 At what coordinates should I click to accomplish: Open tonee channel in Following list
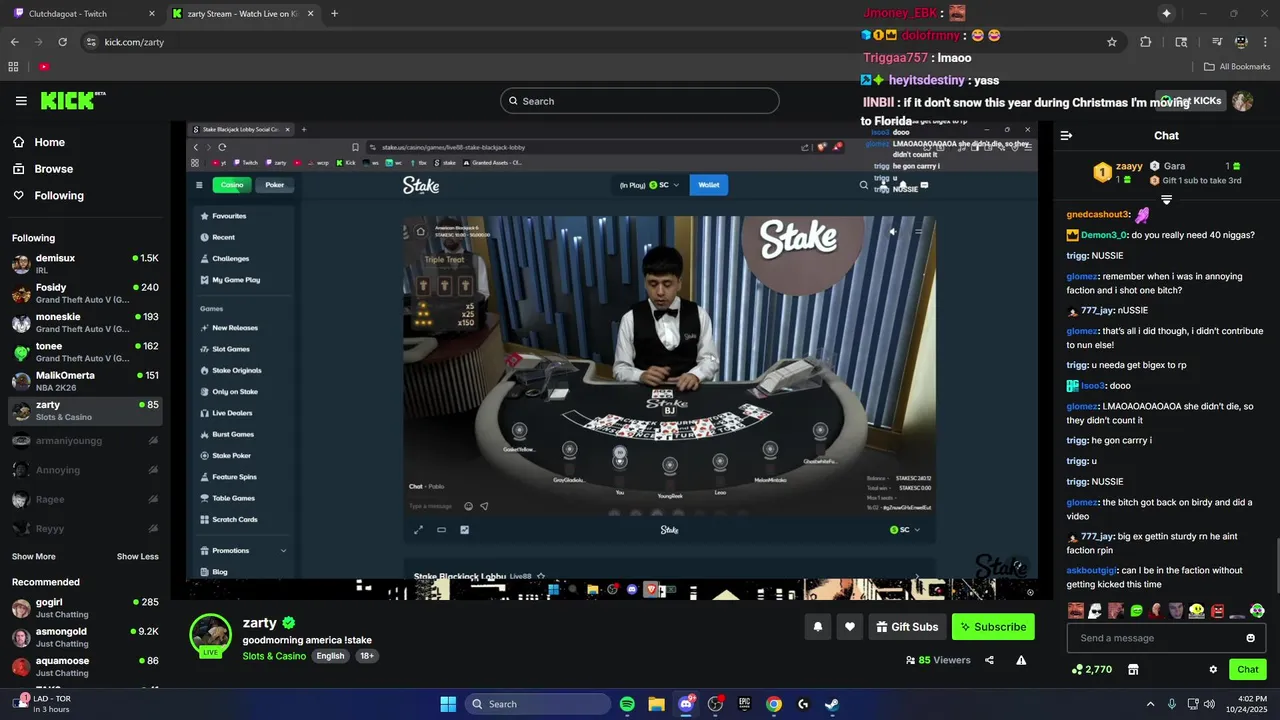pyautogui.click(x=84, y=352)
